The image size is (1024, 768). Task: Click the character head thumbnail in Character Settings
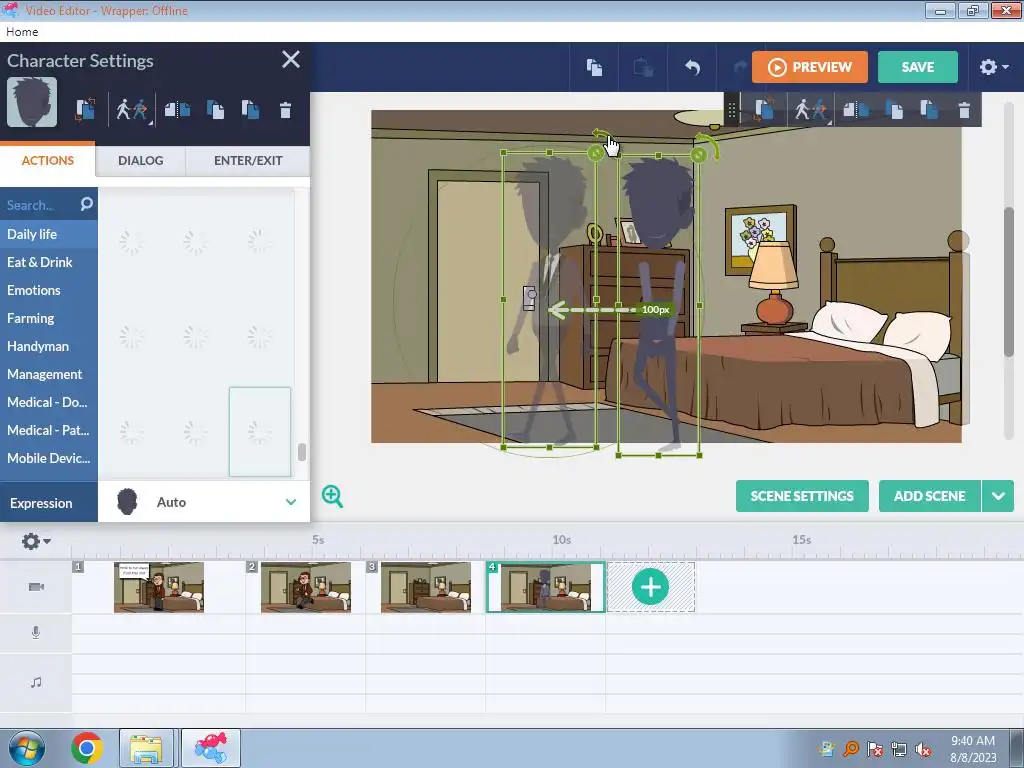click(x=32, y=102)
